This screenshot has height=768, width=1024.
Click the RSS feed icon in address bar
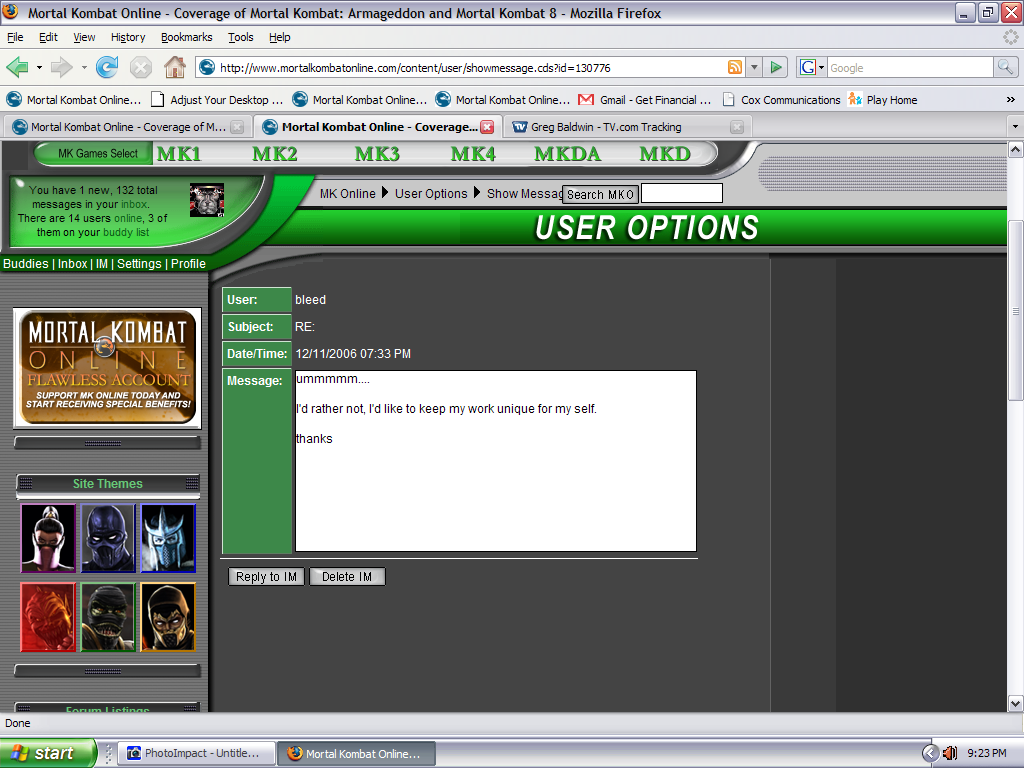(x=735, y=67)
